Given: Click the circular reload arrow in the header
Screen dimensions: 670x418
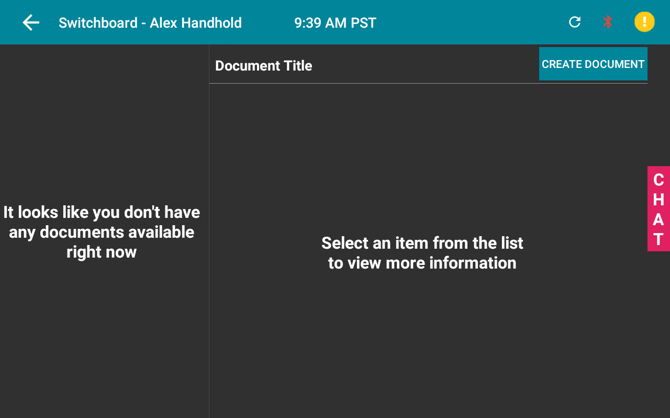Looking at the screenshot, I should [575, 22].
